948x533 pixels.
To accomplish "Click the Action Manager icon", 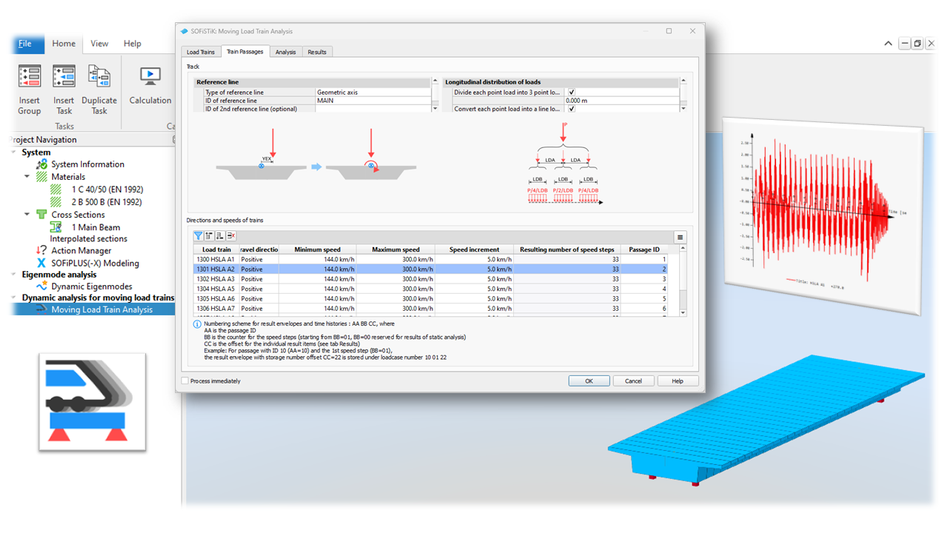I will pyautogui.click(x=41, y=250).
